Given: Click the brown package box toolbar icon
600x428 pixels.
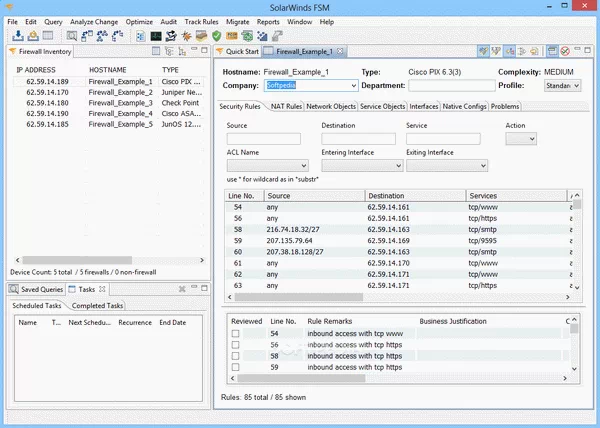Looking at the screenshot, I should [201, 36].
